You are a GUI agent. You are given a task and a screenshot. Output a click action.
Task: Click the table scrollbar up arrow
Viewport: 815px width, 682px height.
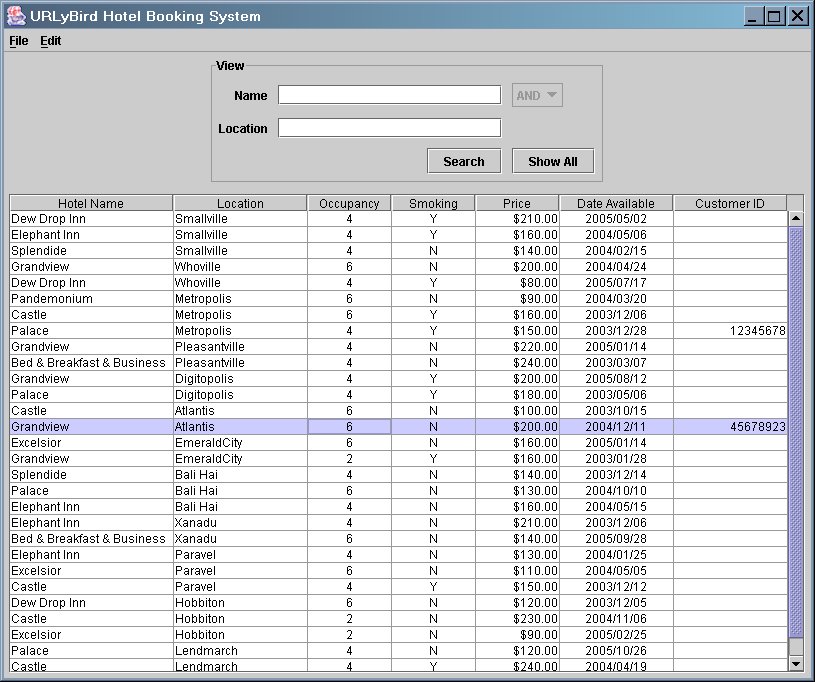pyautogui.click(x=796, y=219)
